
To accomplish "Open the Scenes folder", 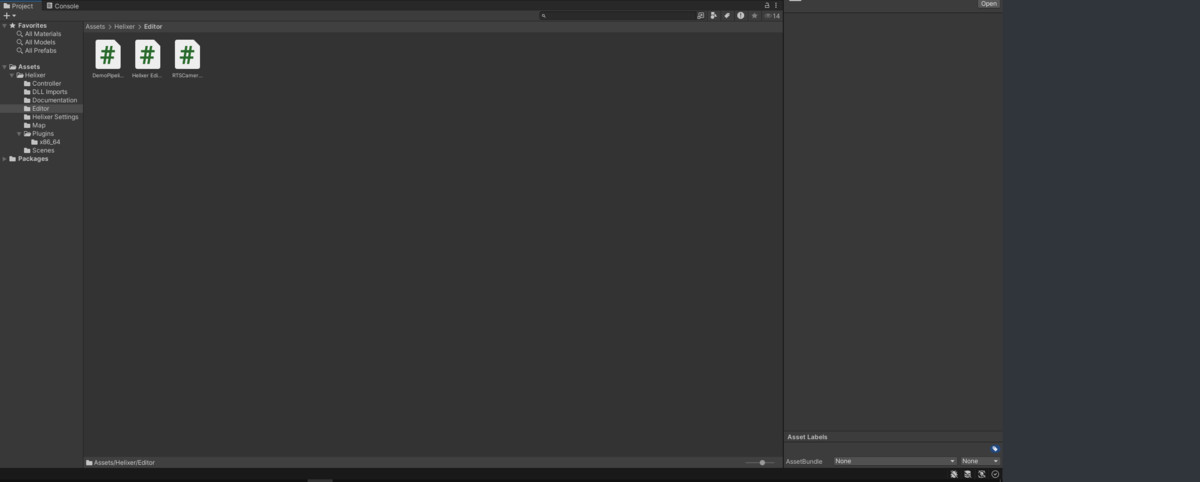I will point(39,150).
